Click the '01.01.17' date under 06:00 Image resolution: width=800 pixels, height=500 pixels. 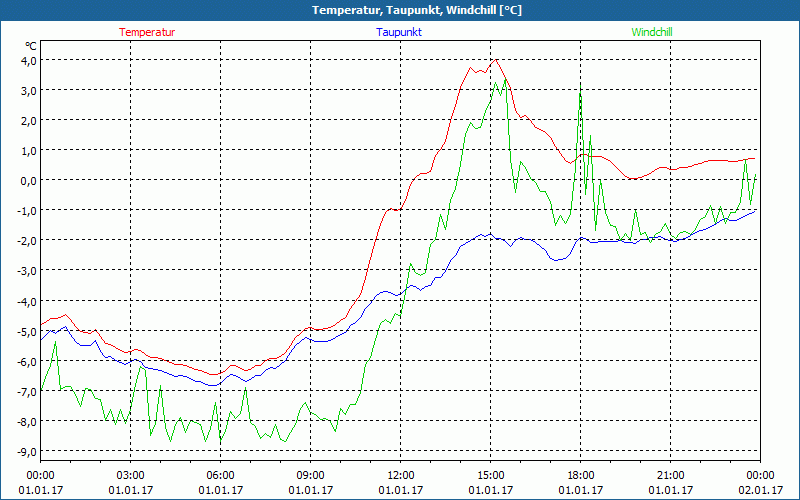pos(220,490)
